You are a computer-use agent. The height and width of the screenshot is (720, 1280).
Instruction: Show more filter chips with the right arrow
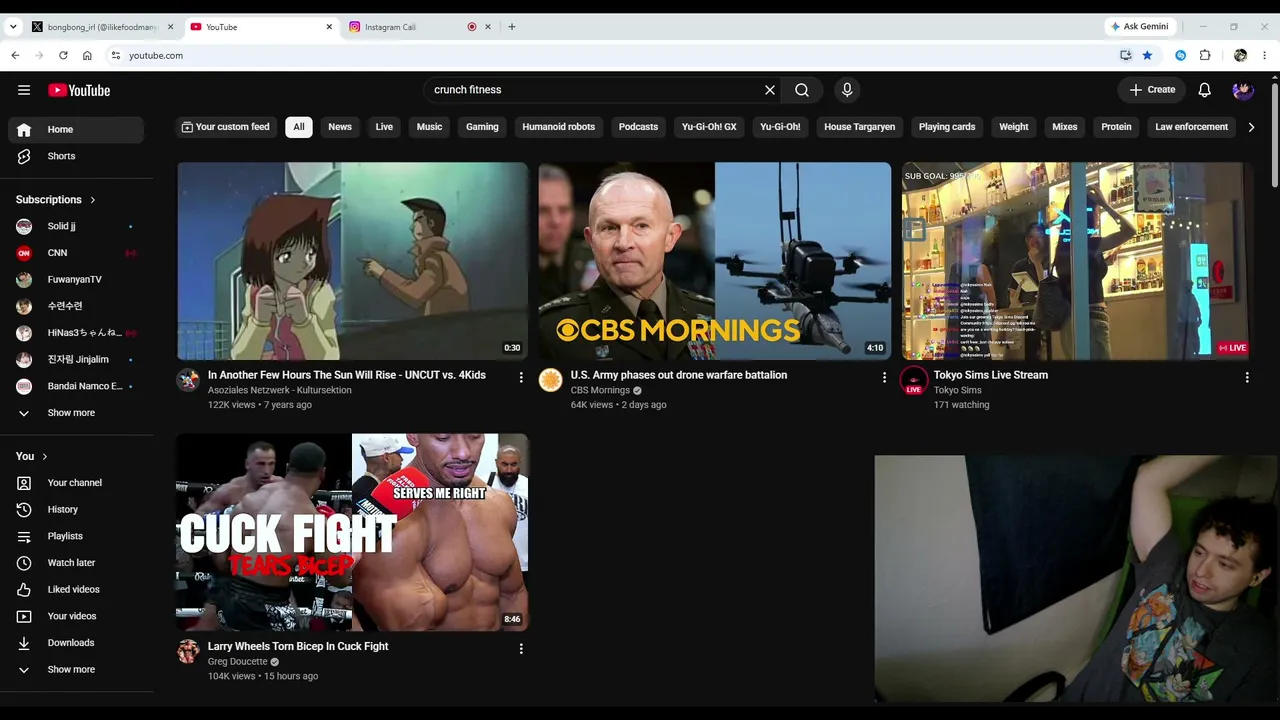pyautogui.click(x=1251, y=127)
